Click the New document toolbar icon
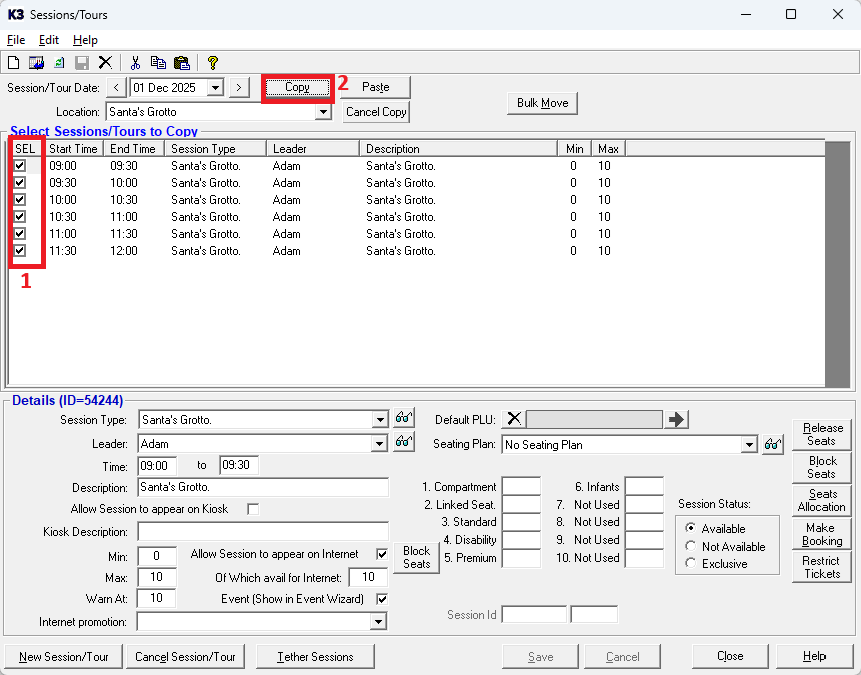The image size is (861, 675). point(14,62)
